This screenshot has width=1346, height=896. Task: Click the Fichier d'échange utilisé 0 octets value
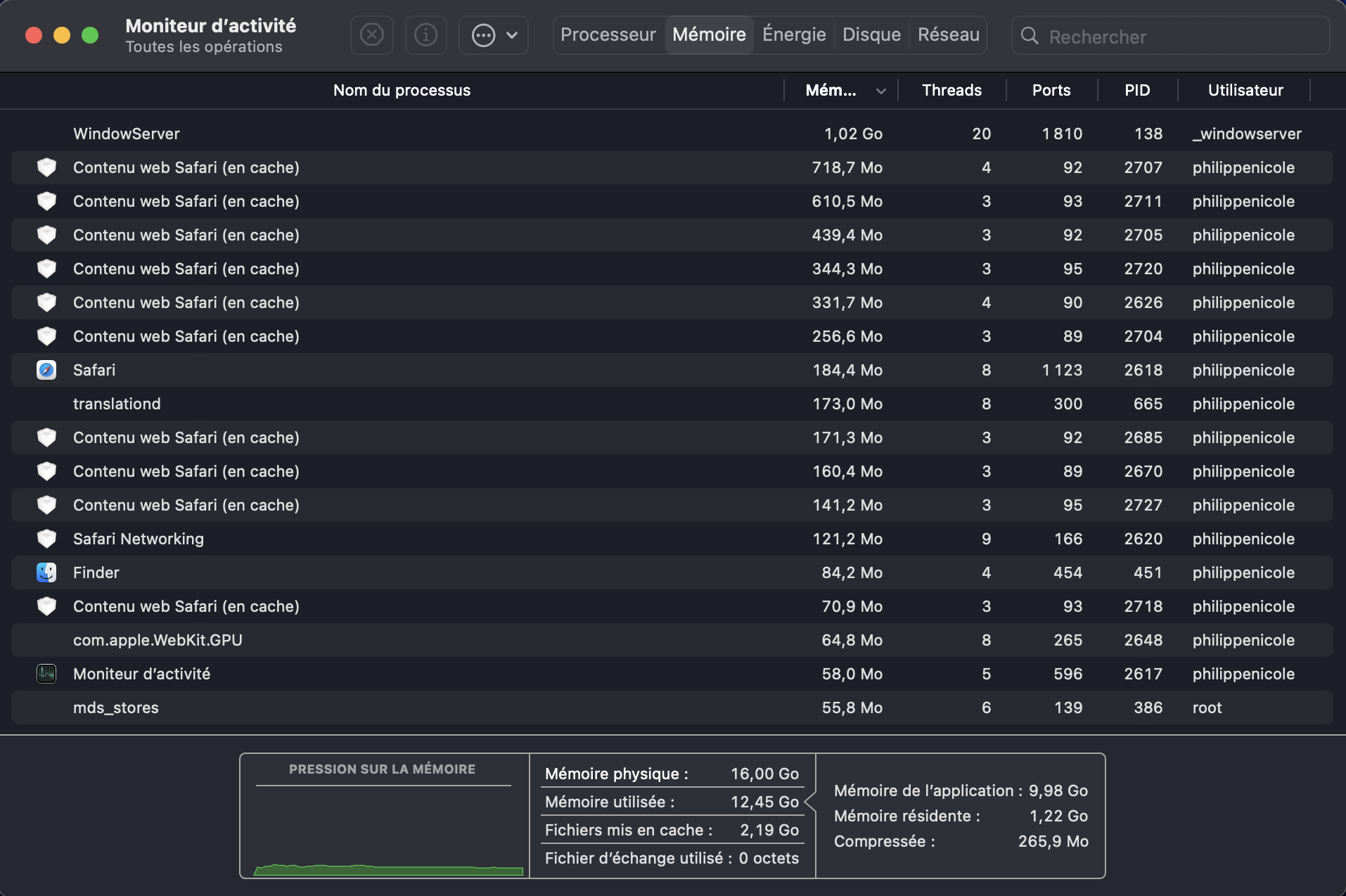(x=769, y=858)
